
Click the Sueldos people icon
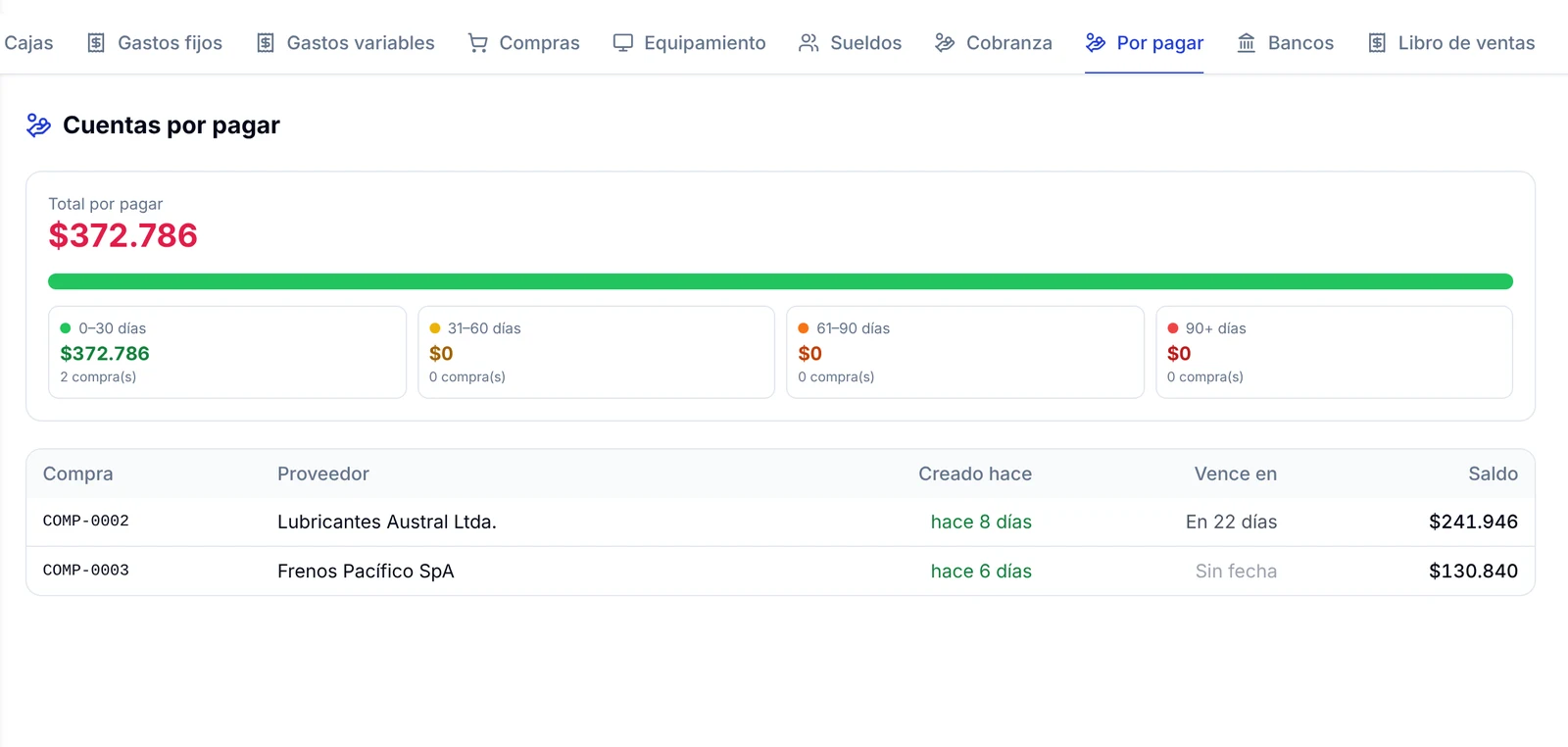808,43
